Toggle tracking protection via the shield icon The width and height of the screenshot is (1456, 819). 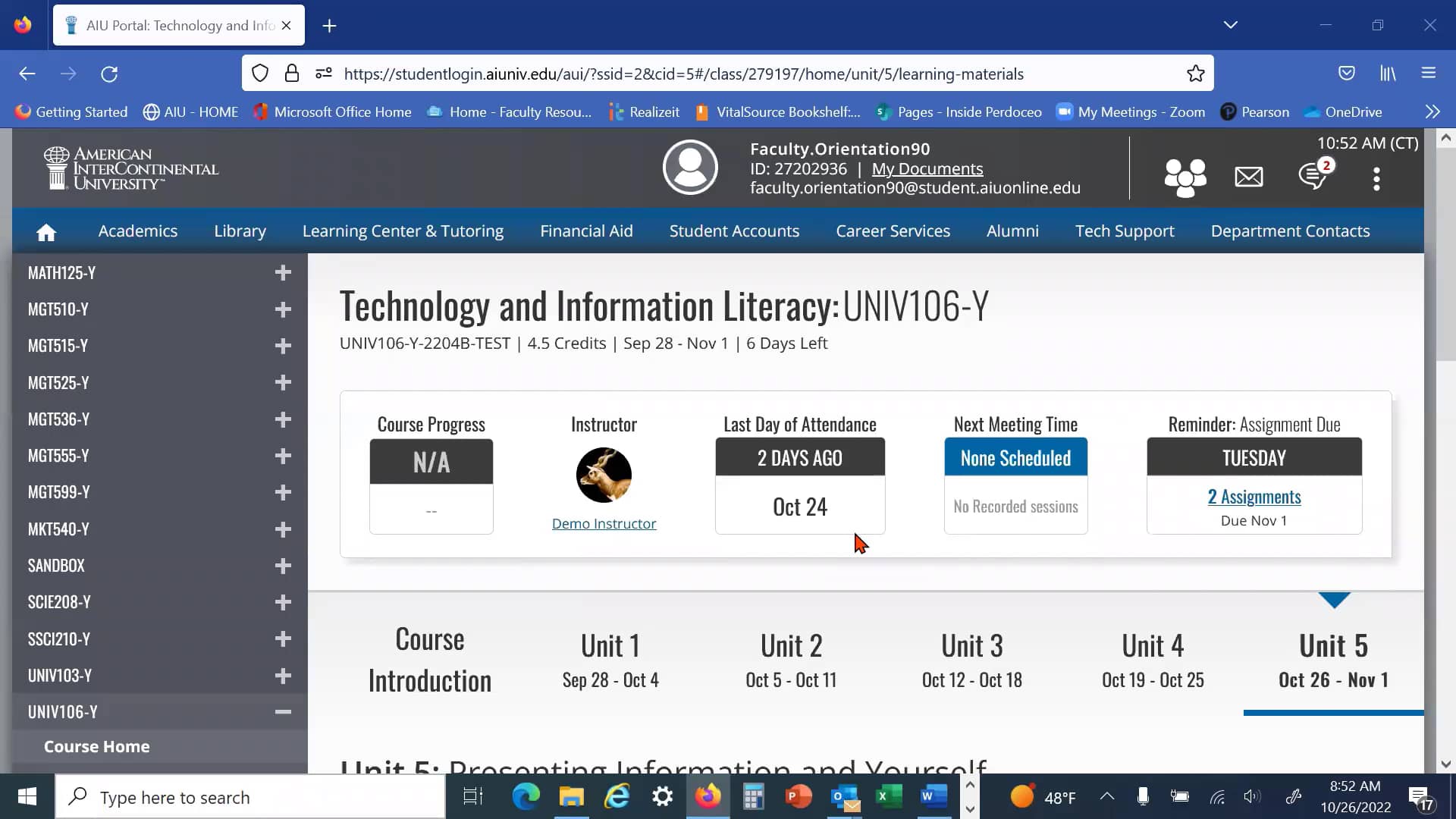[x=260, y=73]
